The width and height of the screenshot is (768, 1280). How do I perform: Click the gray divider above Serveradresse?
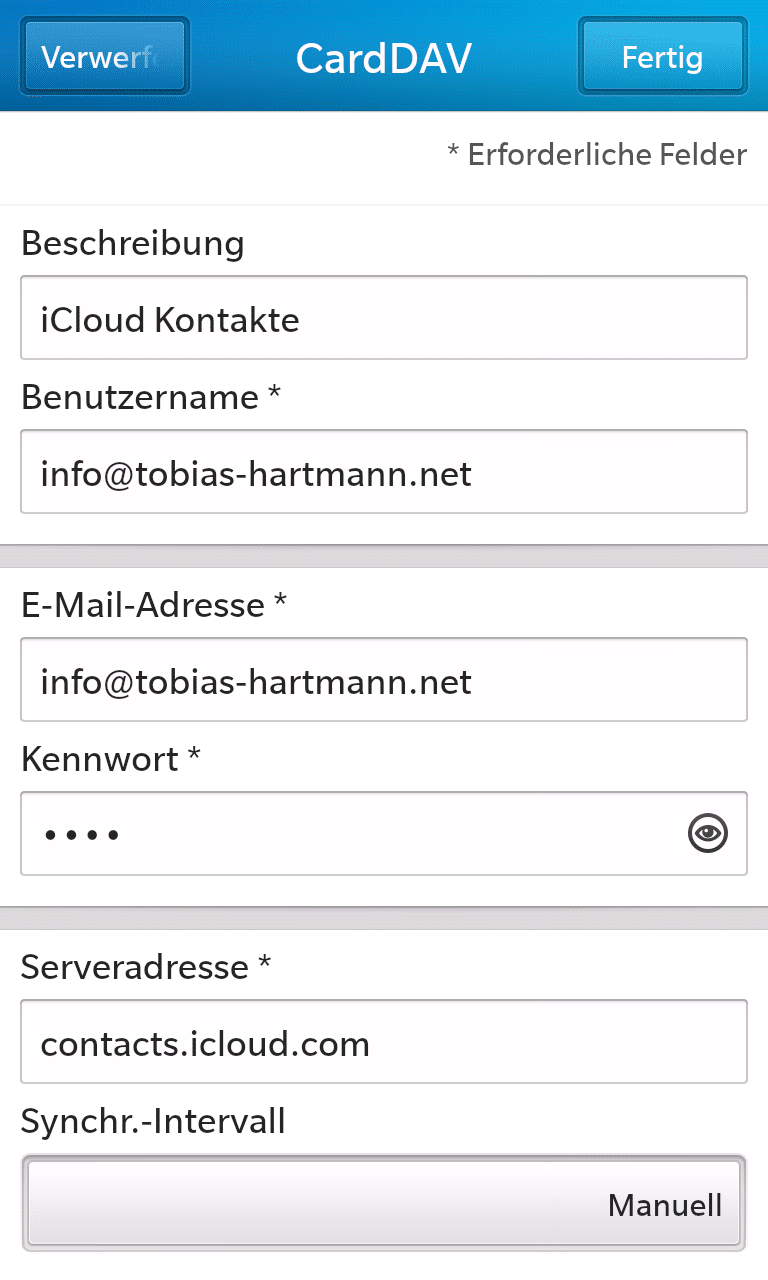(x=384, y=919)
